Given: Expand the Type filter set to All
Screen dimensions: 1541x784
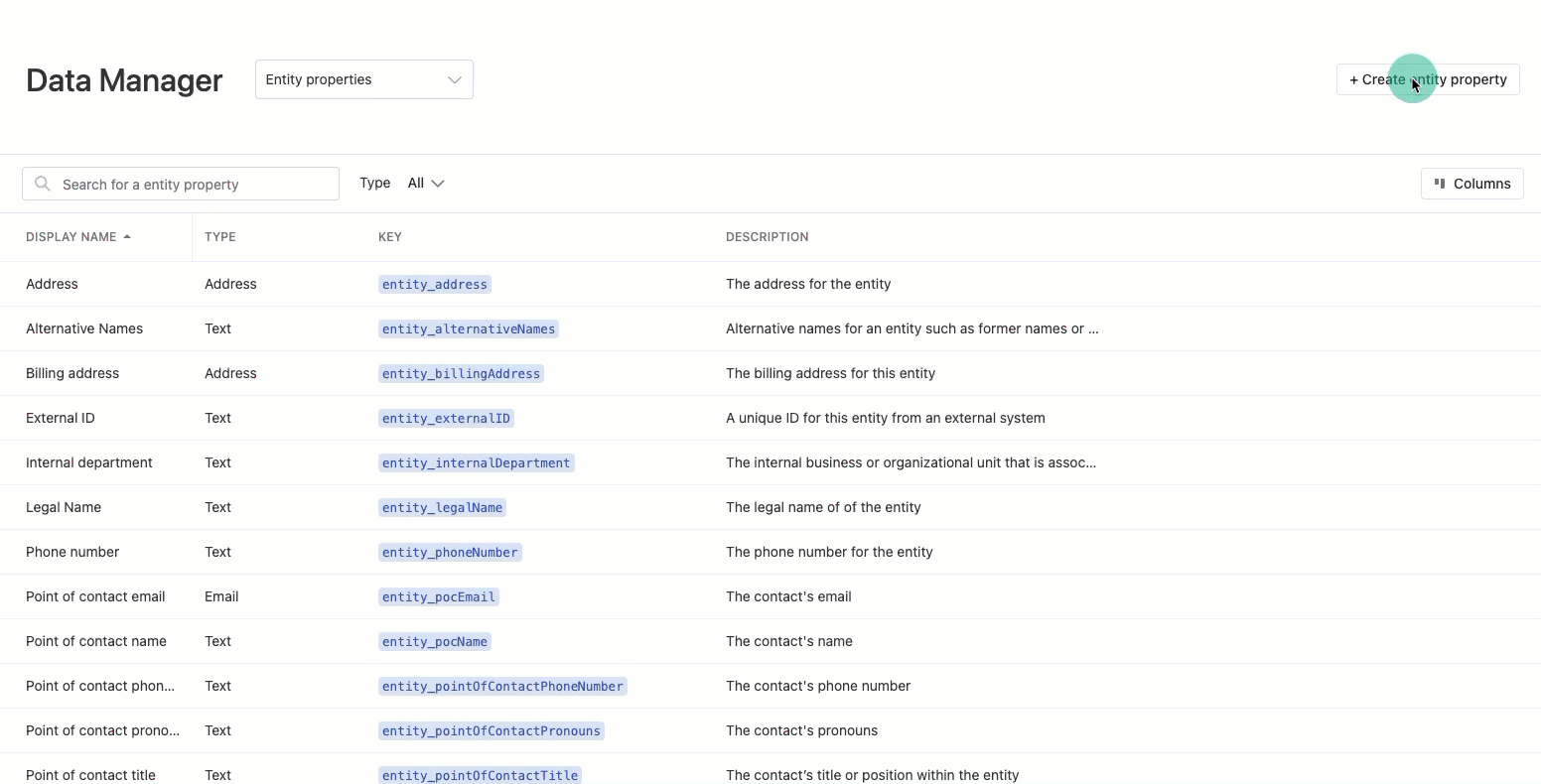Looking at the screenshot, I should point(425,183).
